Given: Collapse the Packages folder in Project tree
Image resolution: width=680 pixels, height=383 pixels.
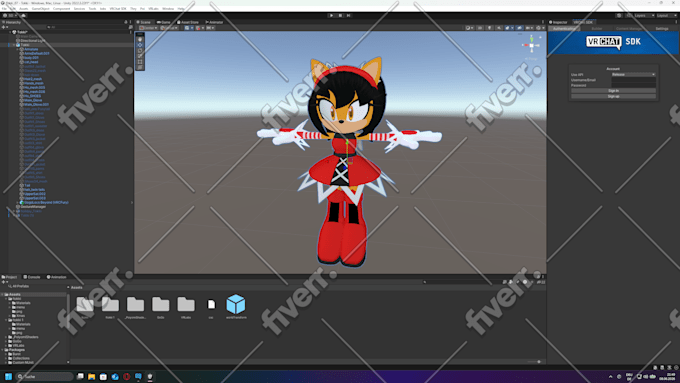Looking at the screenshot, I should click(3, 350).
